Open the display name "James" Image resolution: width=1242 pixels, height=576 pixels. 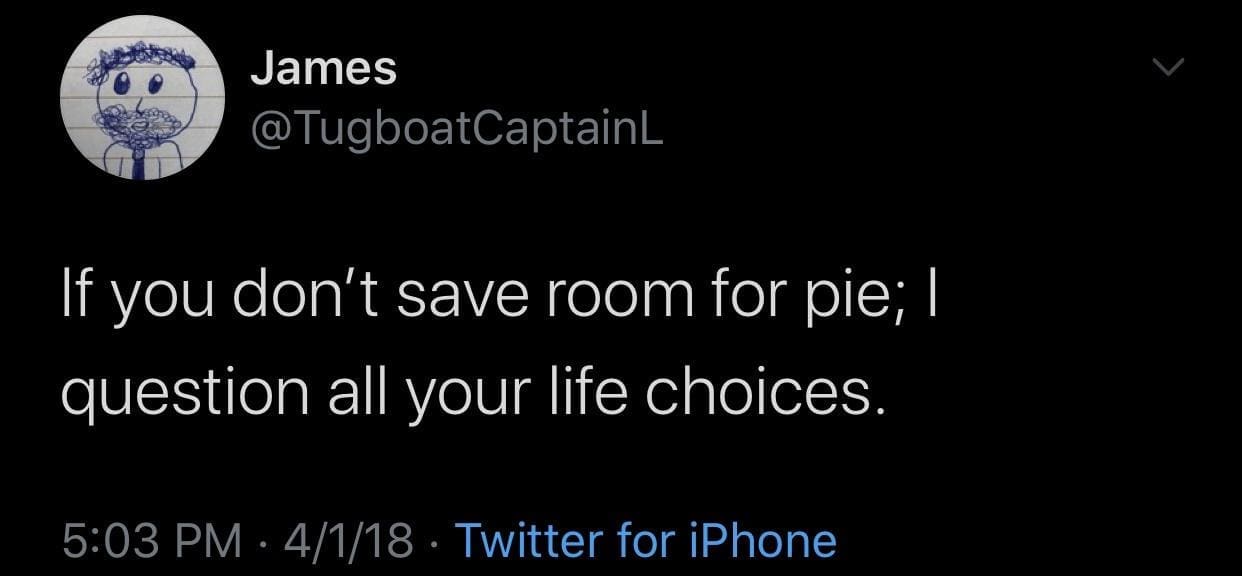coord(322,69)
